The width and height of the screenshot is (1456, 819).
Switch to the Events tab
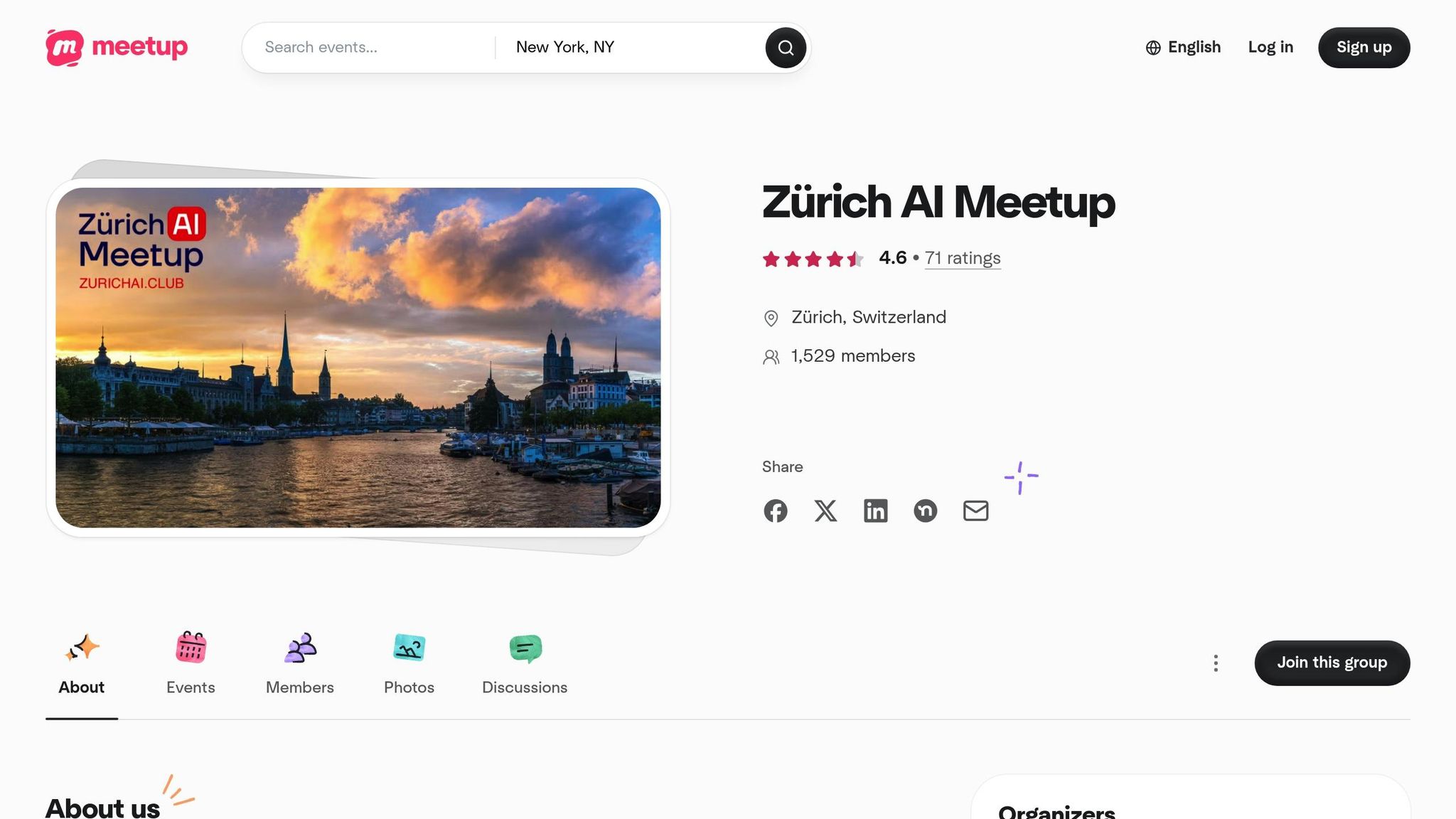191,663
